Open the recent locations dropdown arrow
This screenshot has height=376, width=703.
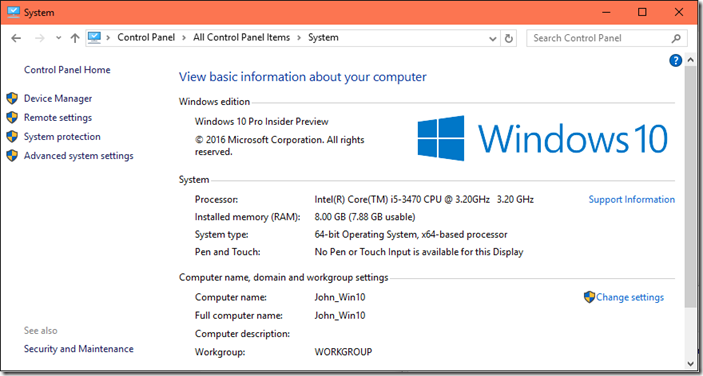(x=58, y=38)
